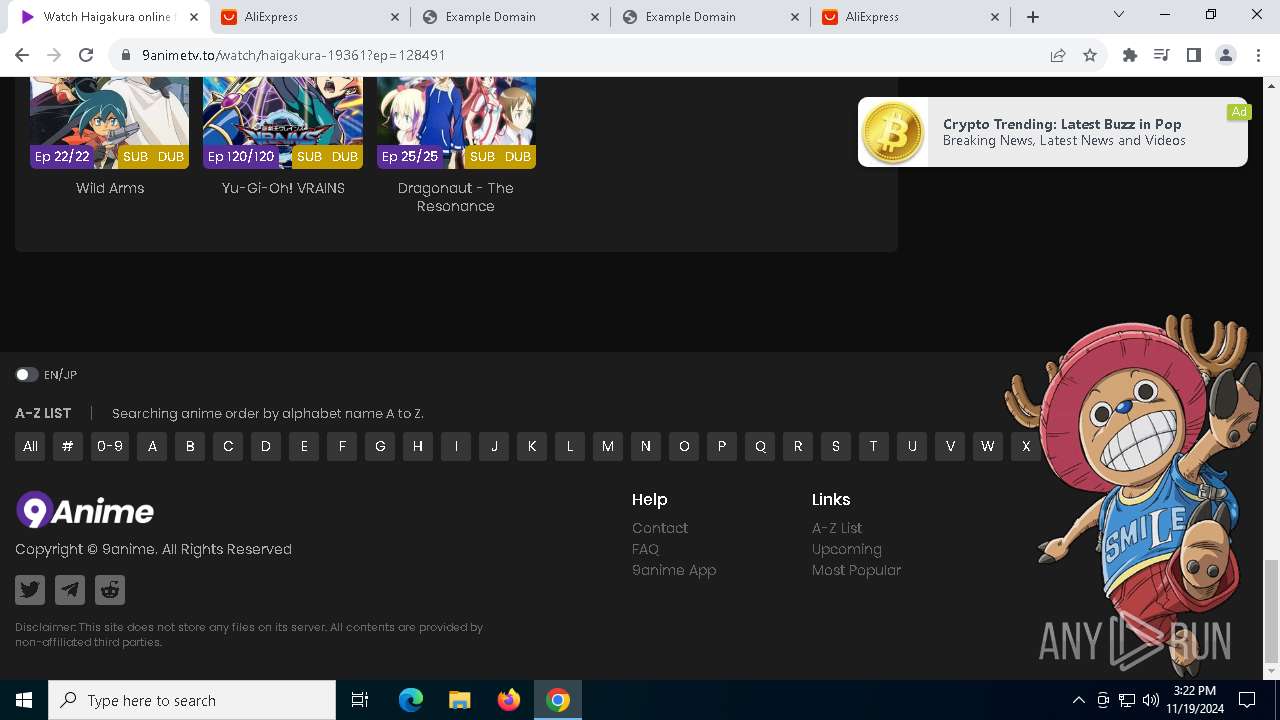This screenshot has width=1280, height=720.
Task: Select the All filter in A-Z list
Action: pyautogui.click(x=30, y=446)
